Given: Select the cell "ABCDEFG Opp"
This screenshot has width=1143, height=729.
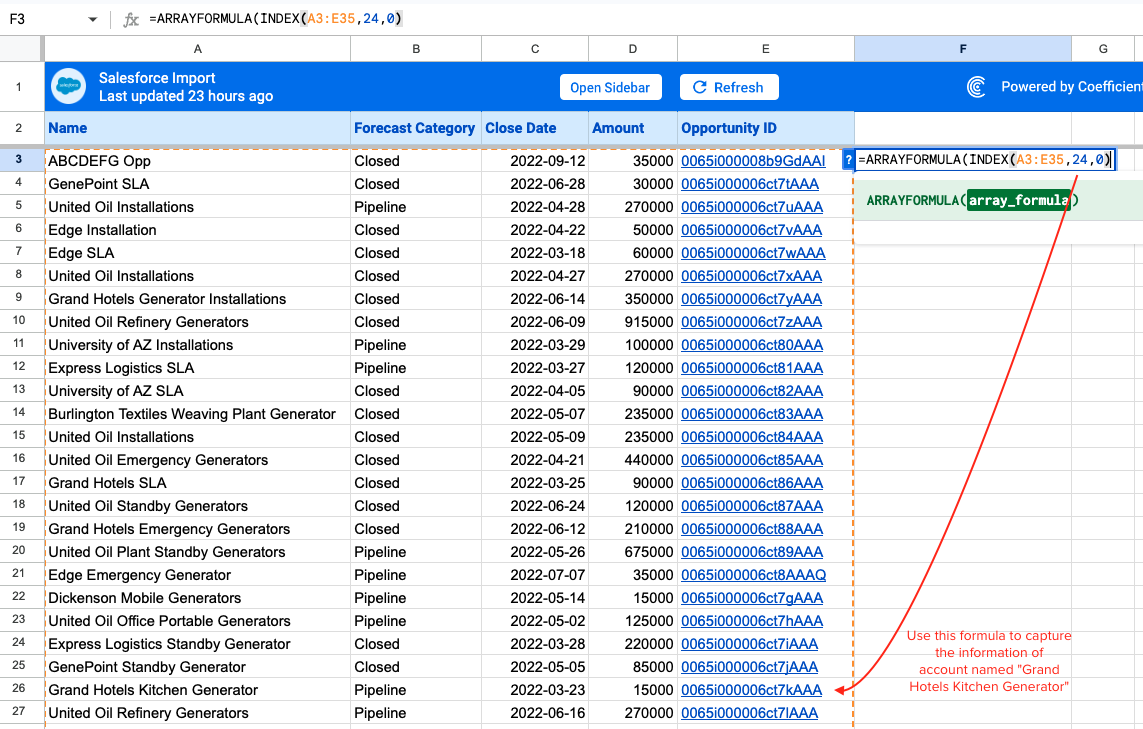Looking at the screenshot, I should [x=198, y=161].
